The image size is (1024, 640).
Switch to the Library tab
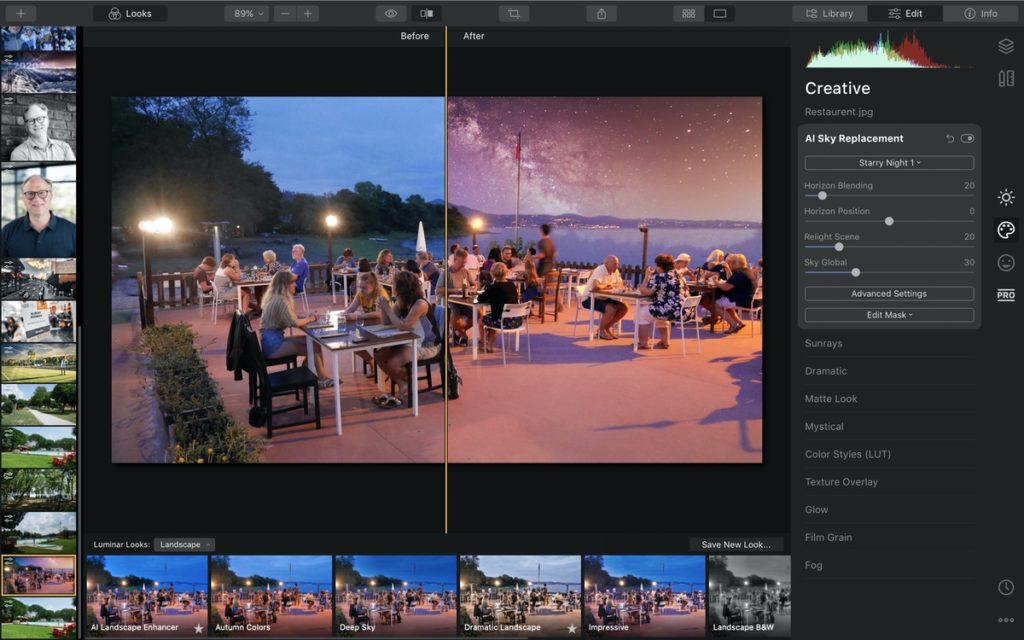[x=829, y=13]
